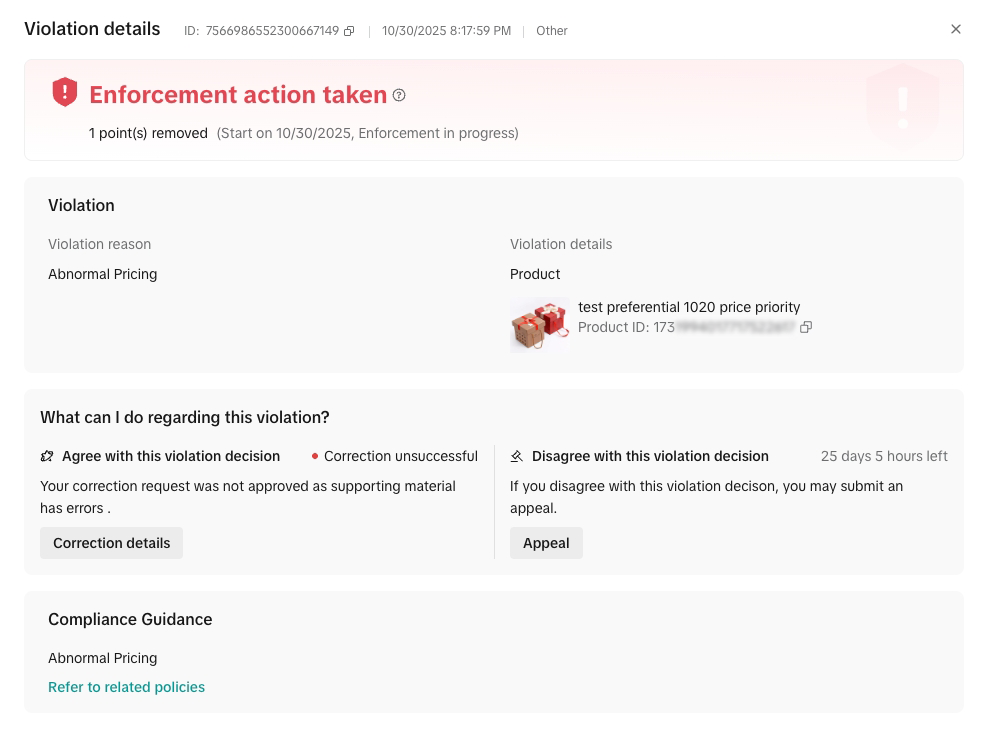The height and width of the screenshot is (741, 983).
Task: Click the product title test preferential 1020
Action: [689, 307]
